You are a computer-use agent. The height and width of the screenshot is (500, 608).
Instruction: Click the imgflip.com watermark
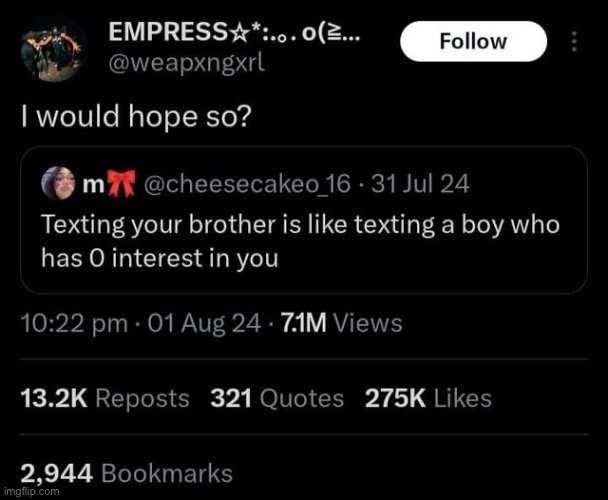coord(31,491)
